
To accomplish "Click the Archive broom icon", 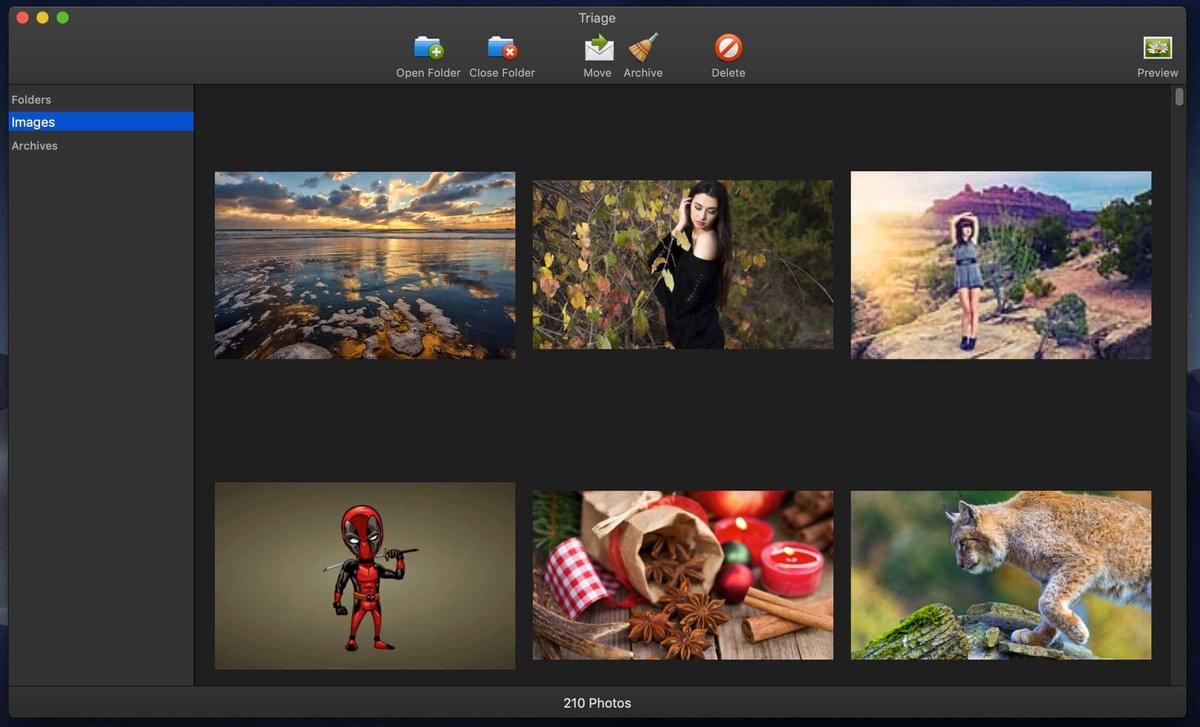I will [x=643, y=48].
